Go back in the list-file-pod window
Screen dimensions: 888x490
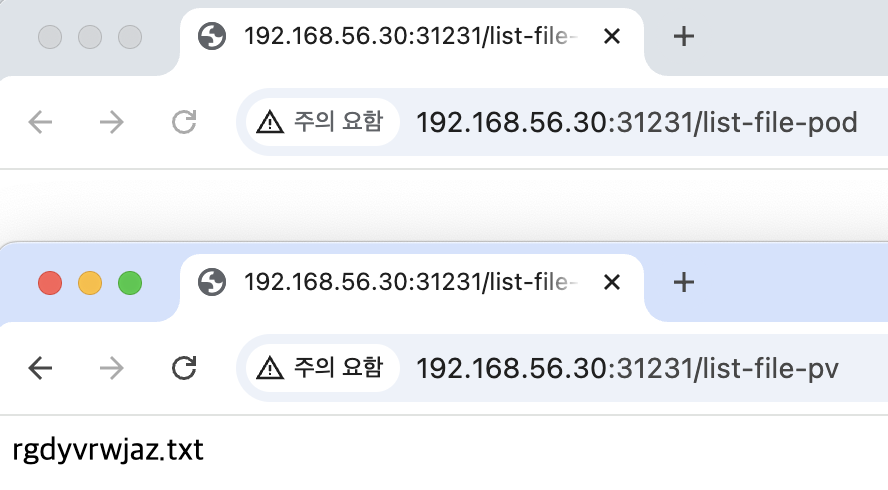tap(40, 122)
